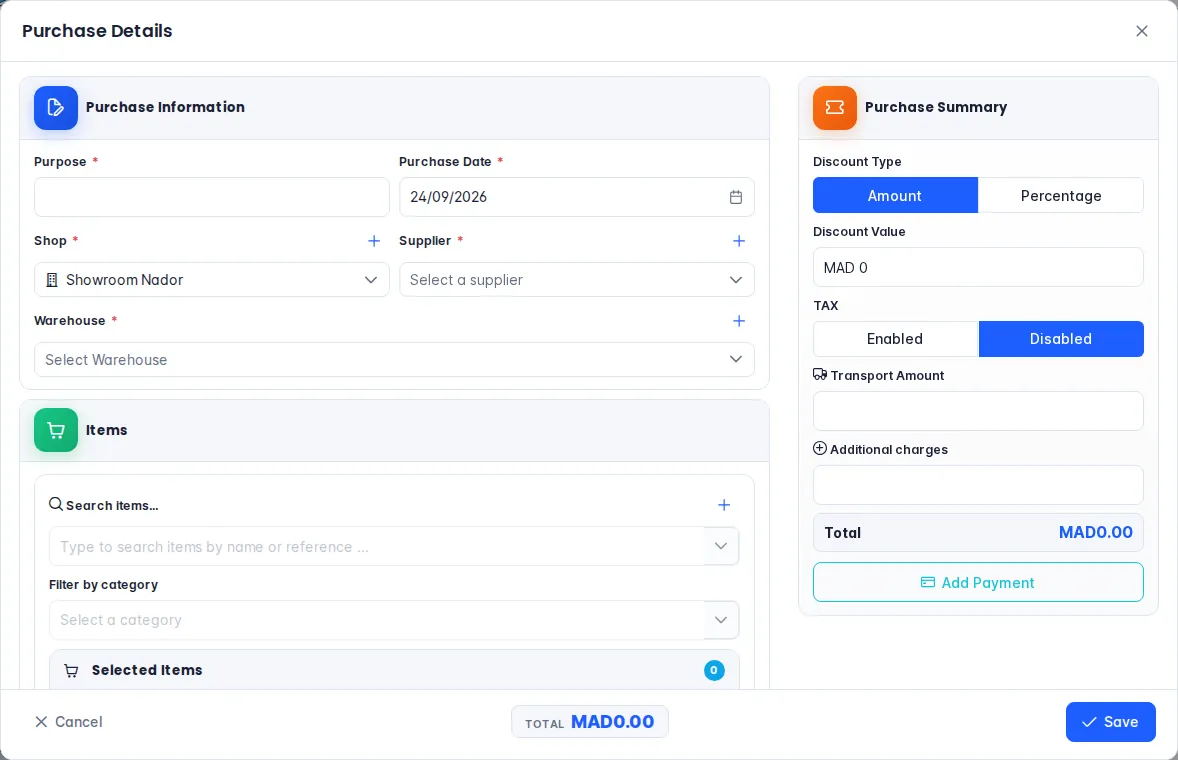Focus the Transport Amount input
Viewport: 1178px width, 760px height.
(978, 411)
